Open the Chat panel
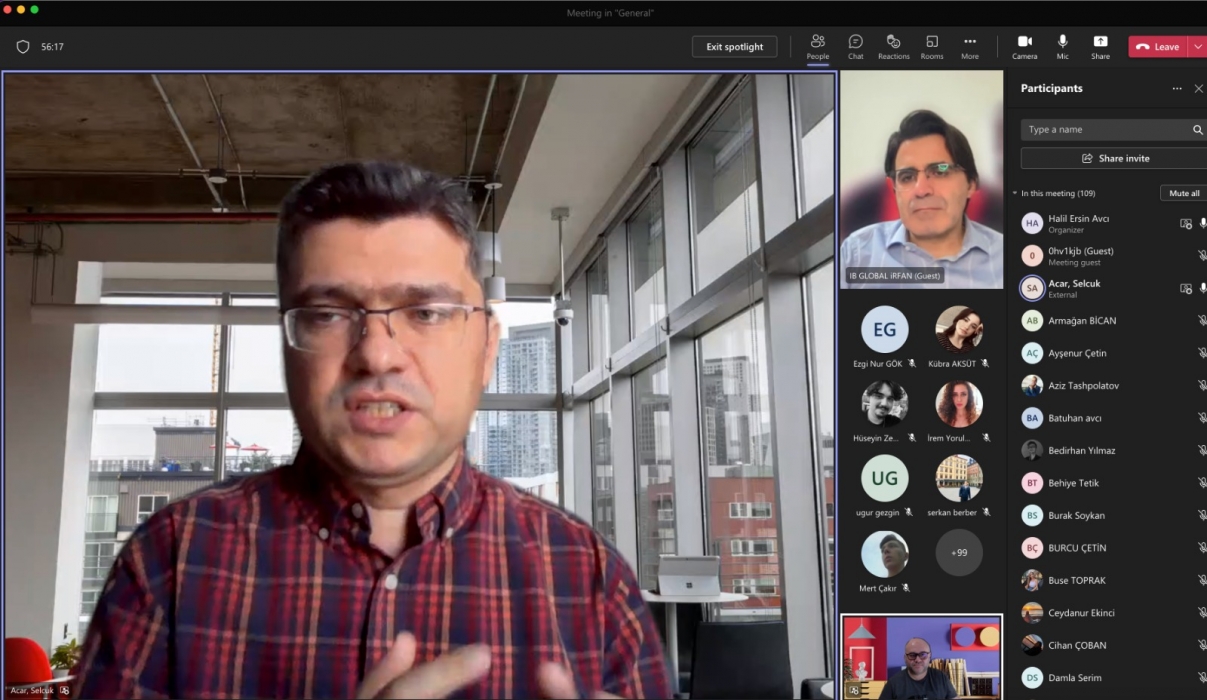The image size is (1207, 700). click(x=855, y=46)
